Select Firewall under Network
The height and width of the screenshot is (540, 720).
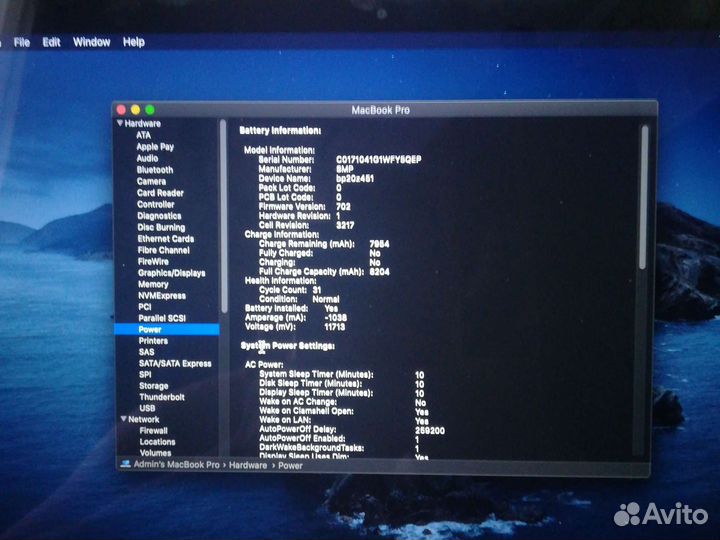tap(154, 430)
